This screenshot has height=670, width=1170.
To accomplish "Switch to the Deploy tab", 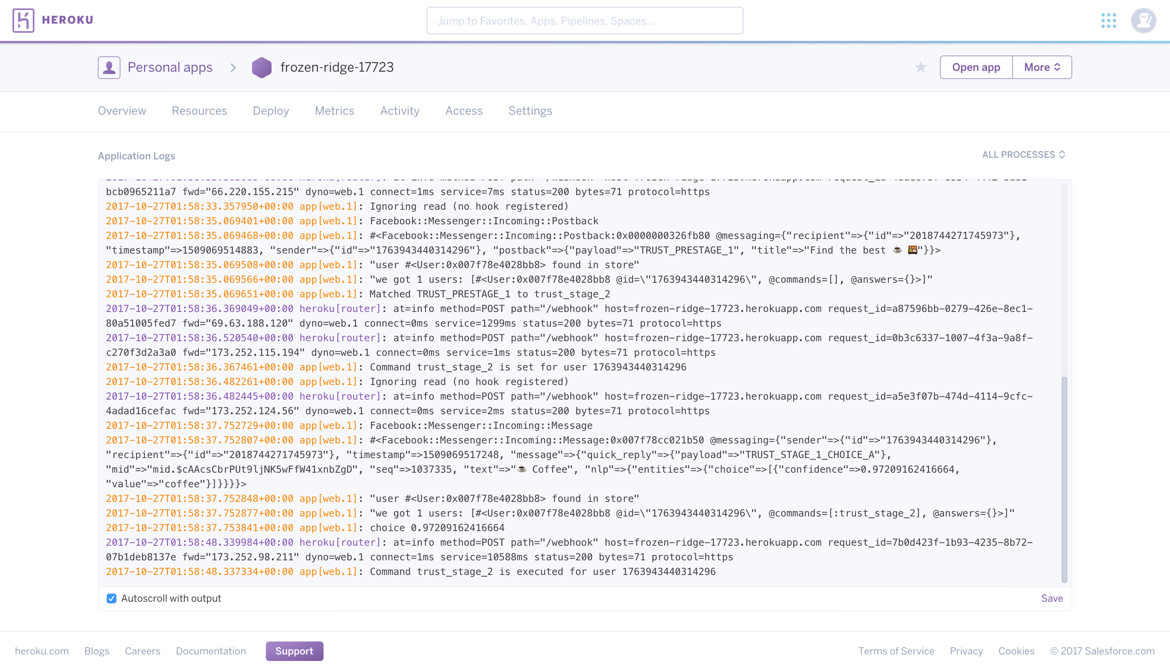I will point(271,110).
